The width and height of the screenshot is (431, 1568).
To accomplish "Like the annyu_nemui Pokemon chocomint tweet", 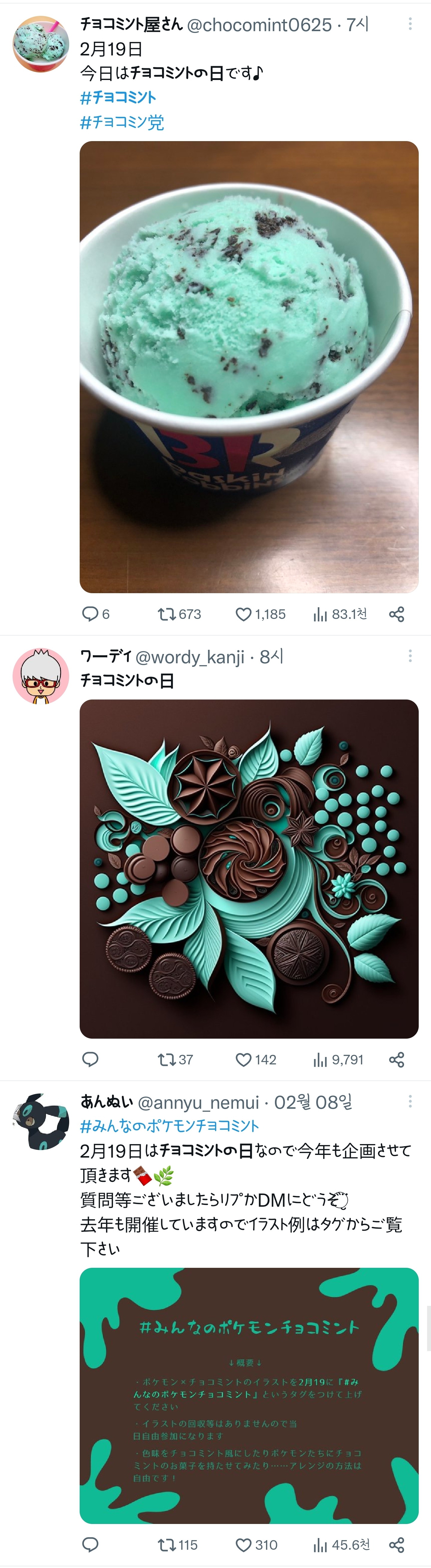I will pyautogui.click(x=244, y=1544).
